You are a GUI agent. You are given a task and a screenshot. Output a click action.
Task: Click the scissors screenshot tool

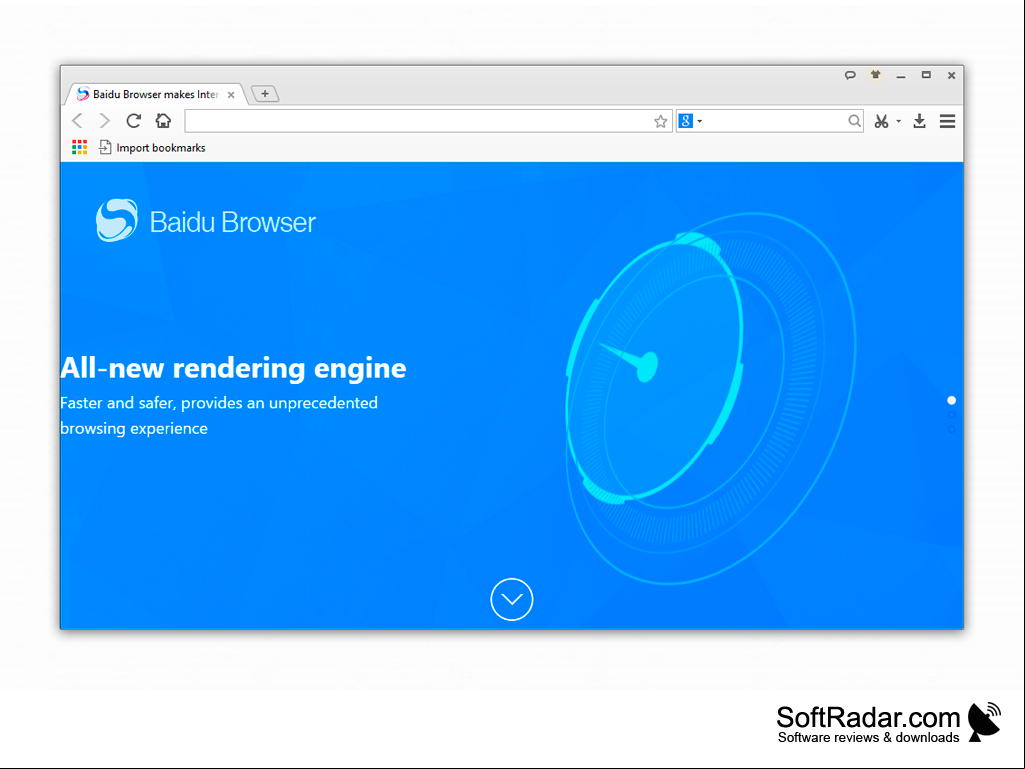pyautogui.click(x=881, y=121)
